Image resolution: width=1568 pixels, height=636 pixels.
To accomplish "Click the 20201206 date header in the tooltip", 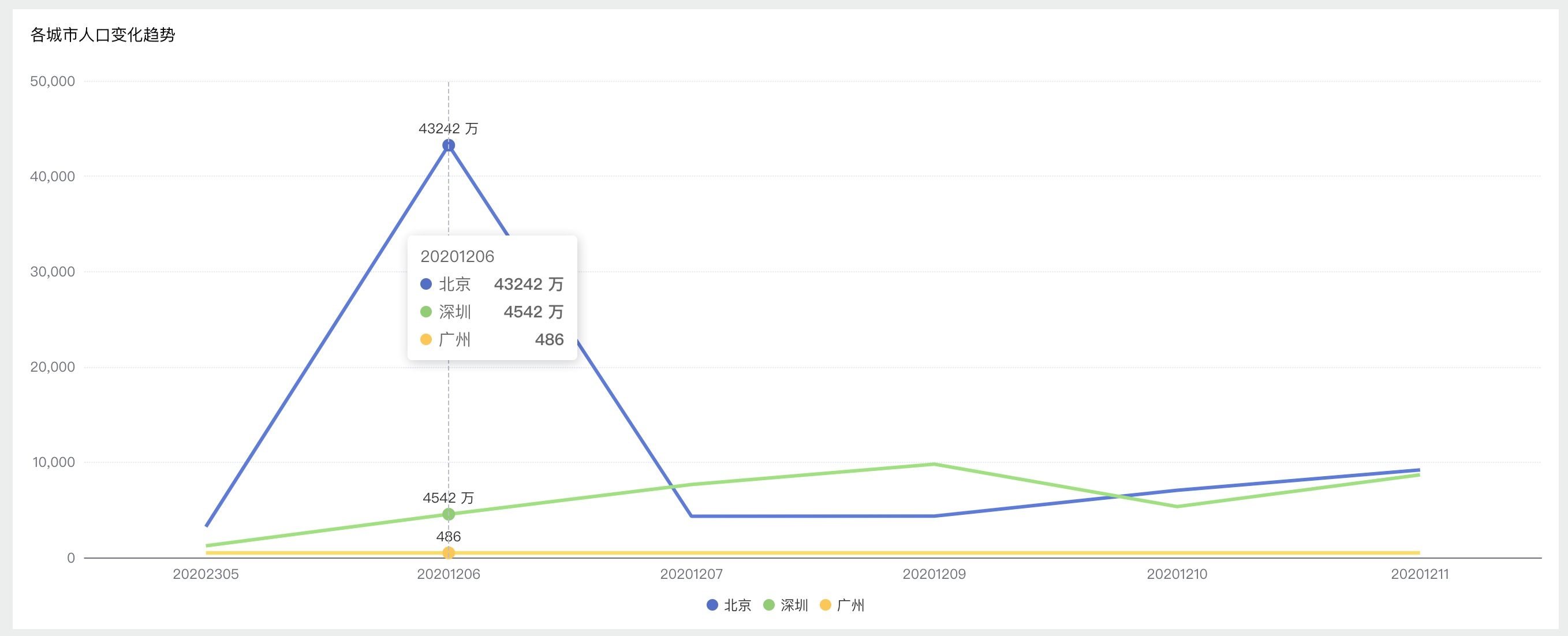I will tap(457, 256).
